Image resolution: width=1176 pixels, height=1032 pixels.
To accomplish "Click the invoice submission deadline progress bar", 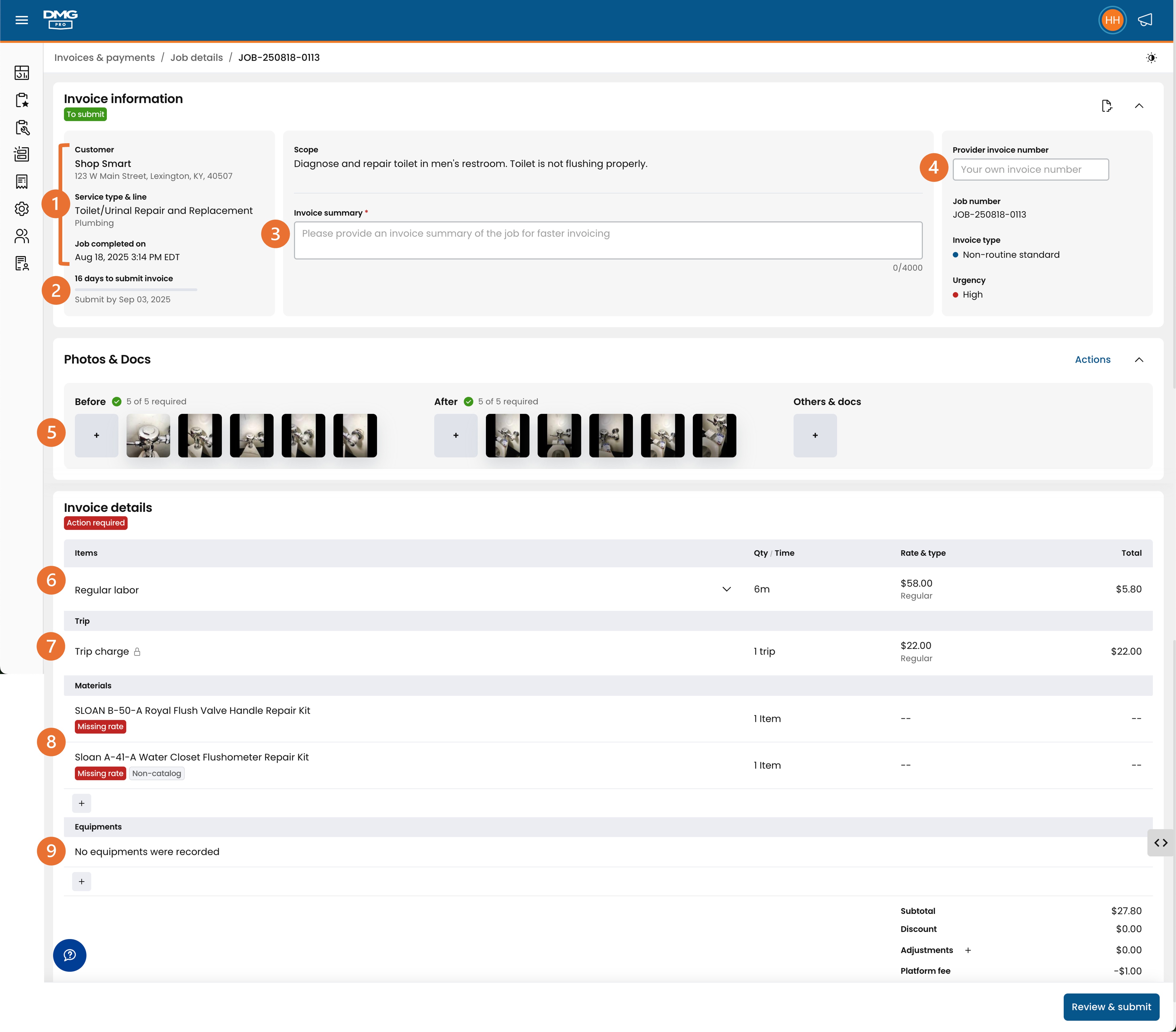I will pos(136,289).
